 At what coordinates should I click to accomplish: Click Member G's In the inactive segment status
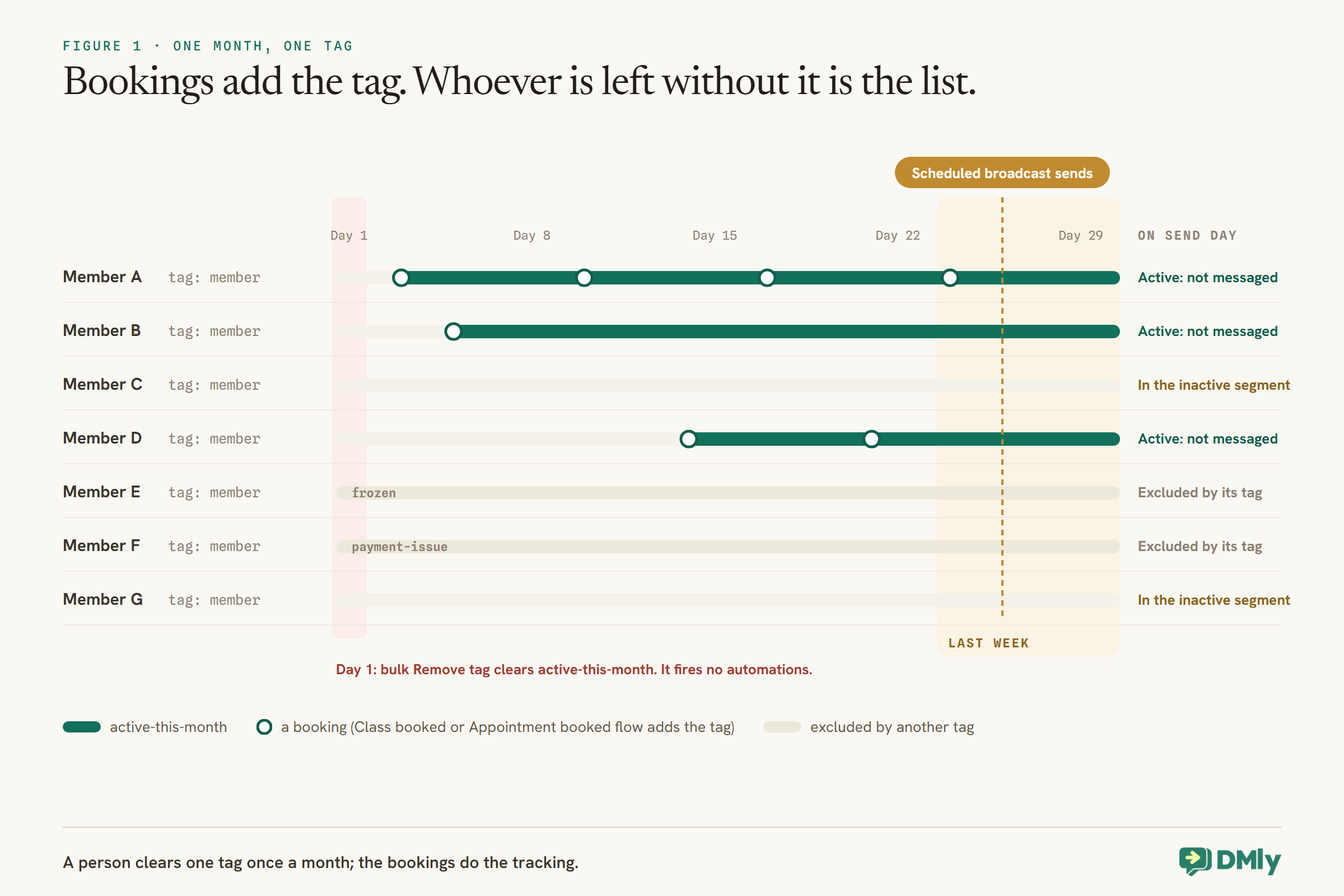pyautogui.click(x=1214, y=600)
